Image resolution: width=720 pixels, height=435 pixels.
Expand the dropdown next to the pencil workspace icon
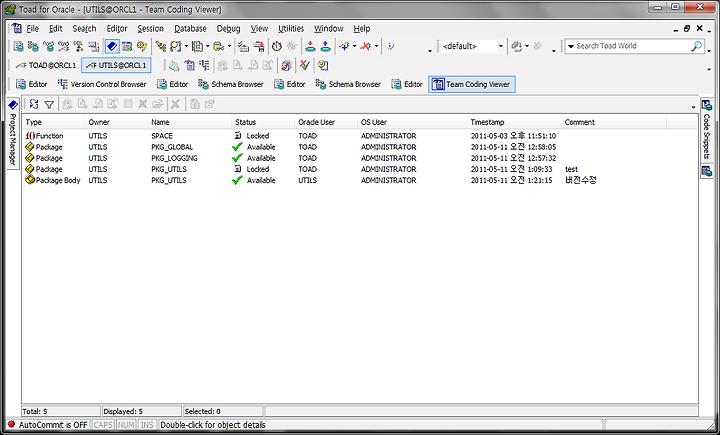coord(527,46)
